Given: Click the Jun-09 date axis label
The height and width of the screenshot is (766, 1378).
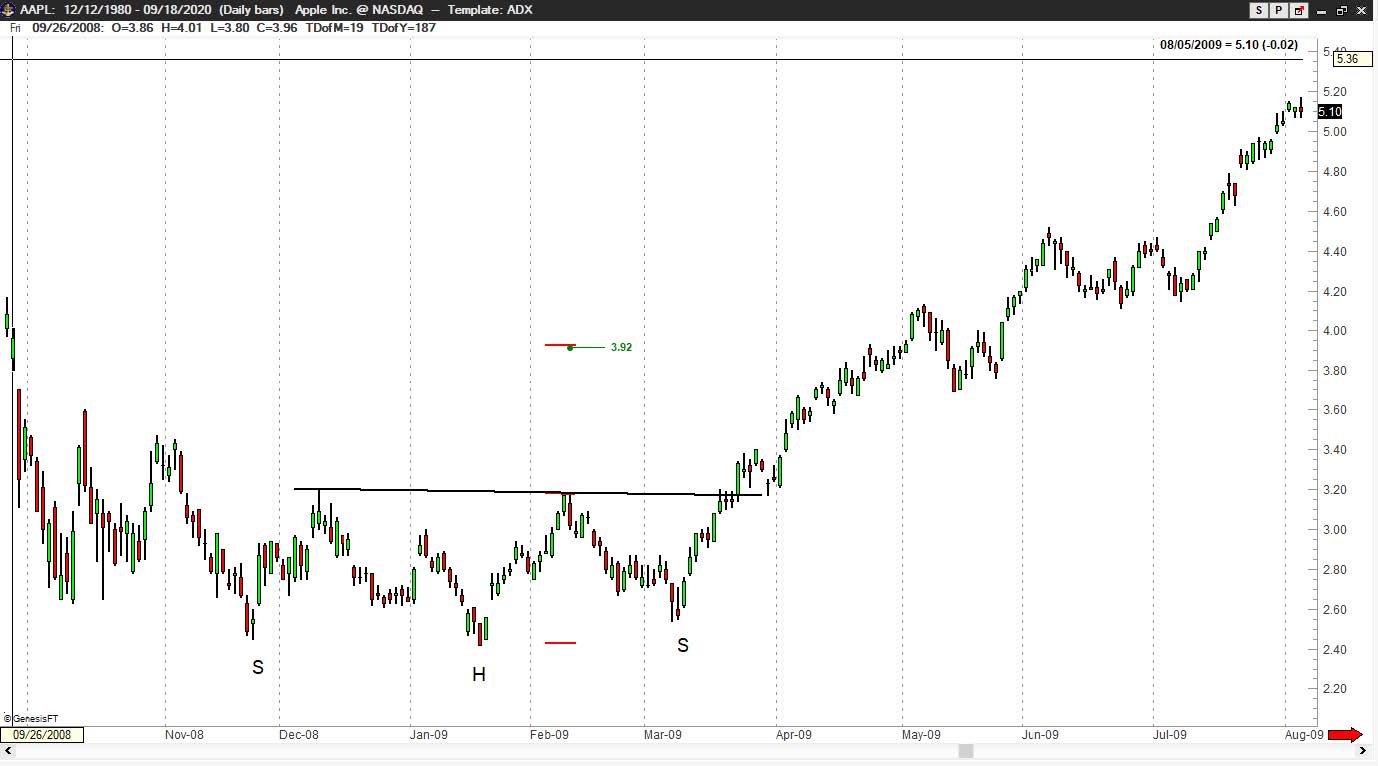Looking at the screenshot, I should click(1040, 735).
